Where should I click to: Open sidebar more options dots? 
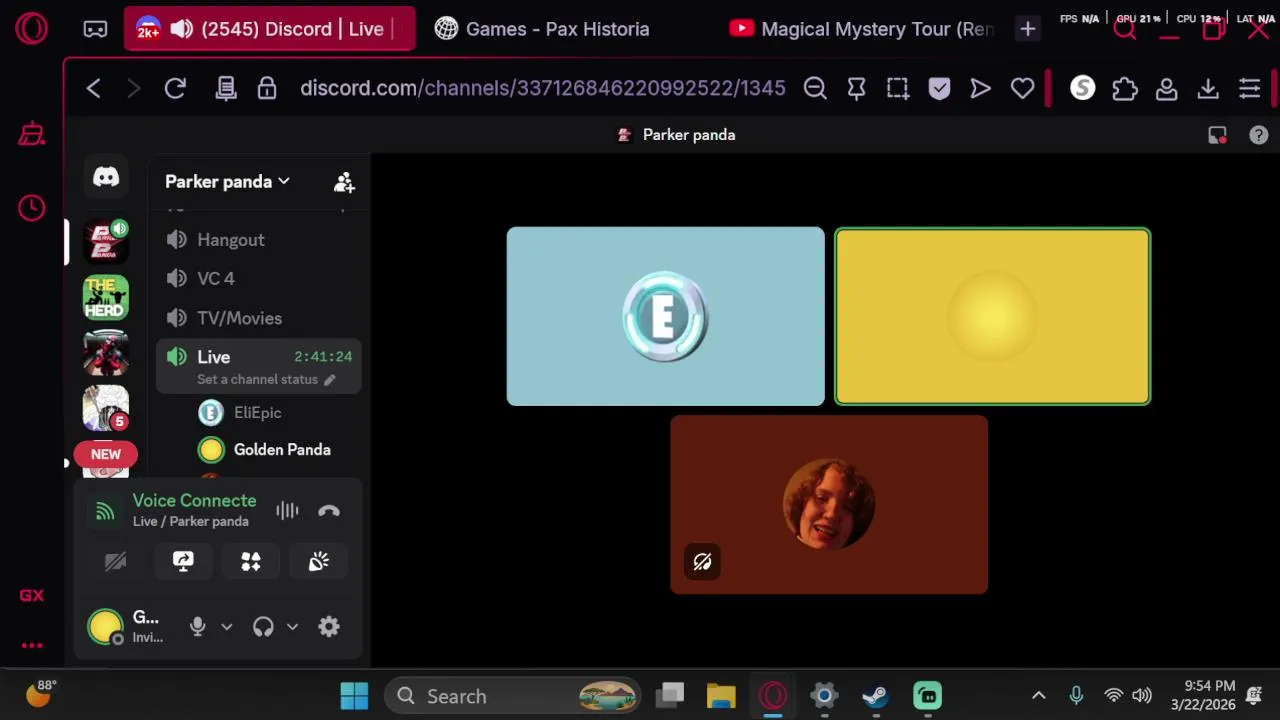[x=31, y=645]
